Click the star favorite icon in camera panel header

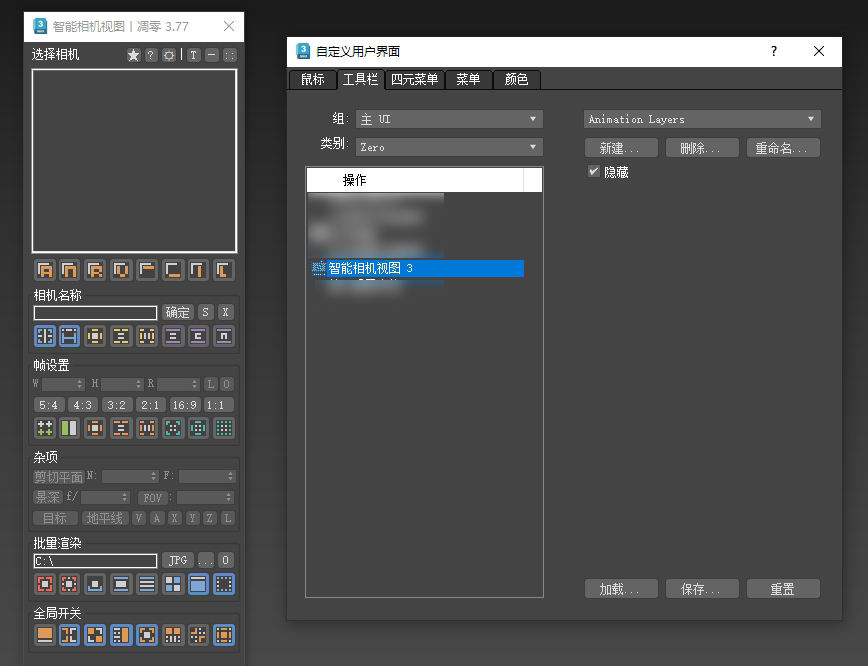coord(133,55)
